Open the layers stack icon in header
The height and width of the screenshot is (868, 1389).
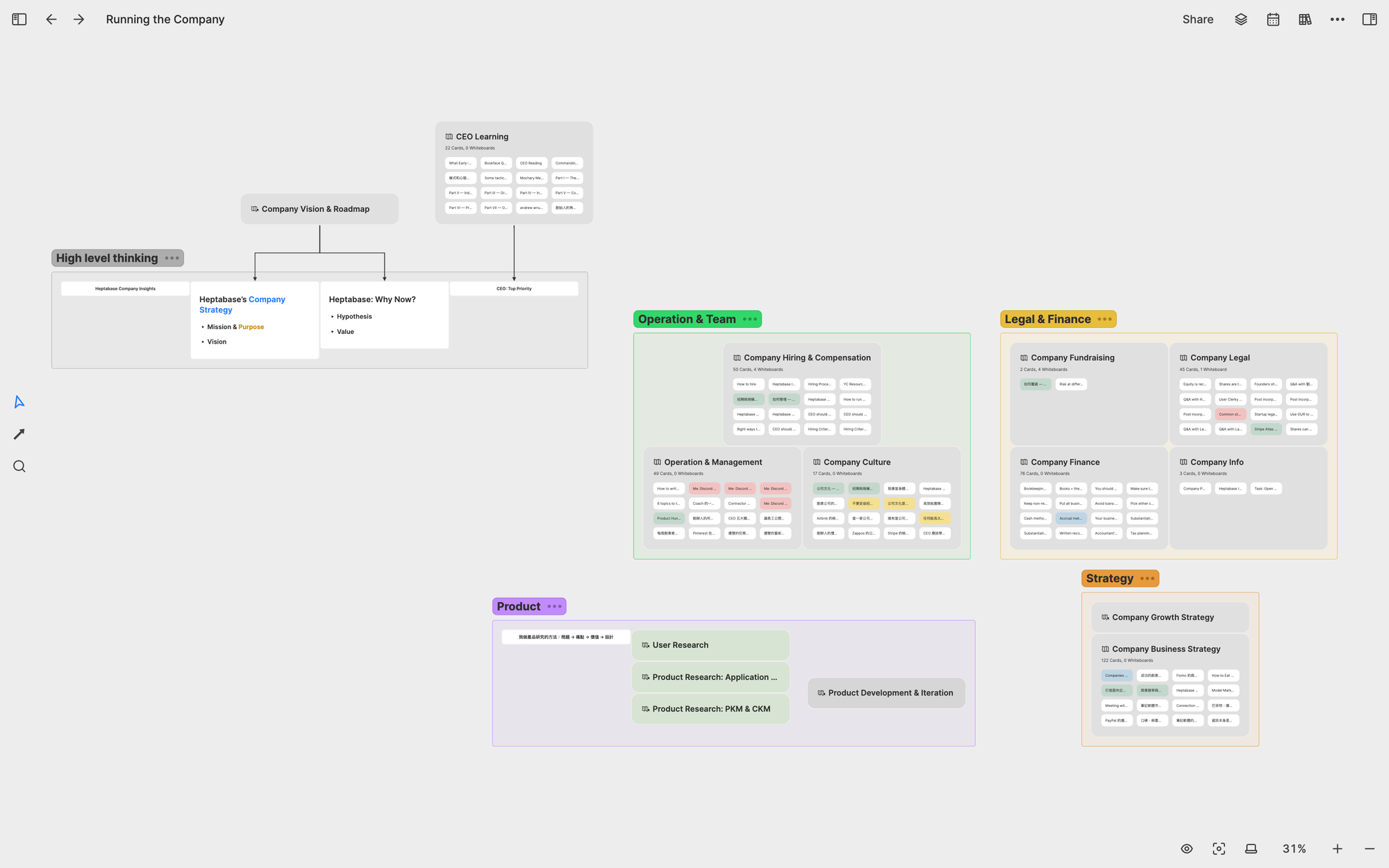click(1241, 19)
